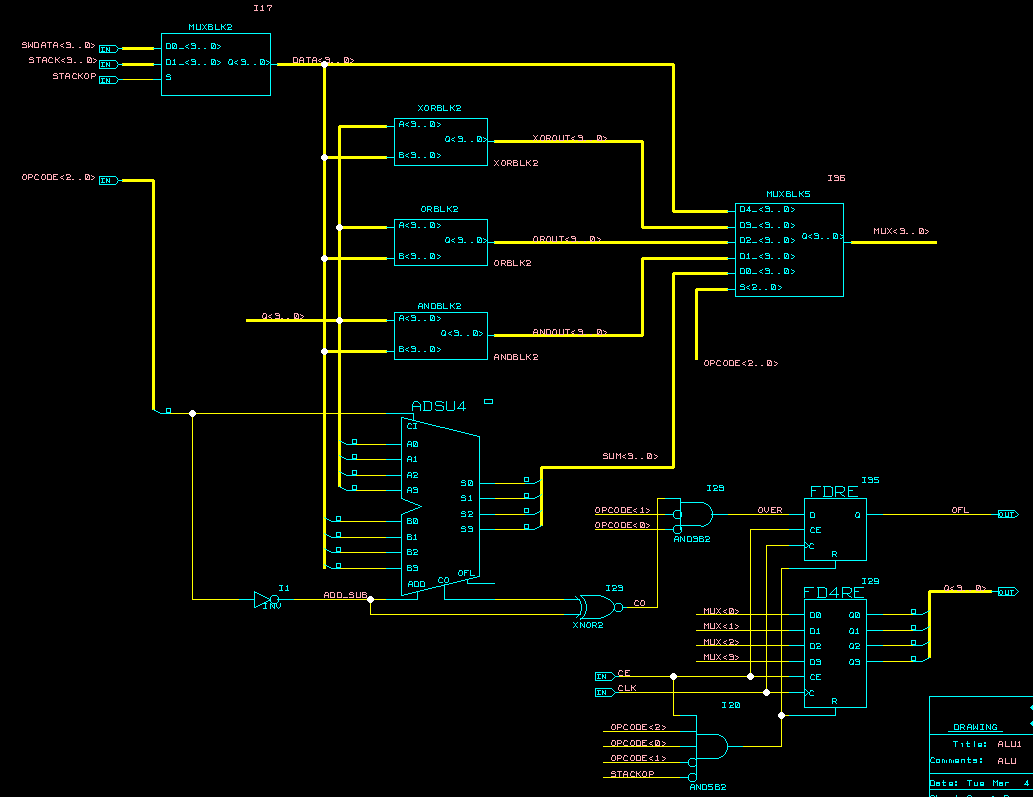Click the XORBLK2 block body
Viewport: 1033px width, 797px height.
click(x=440, y=141)
